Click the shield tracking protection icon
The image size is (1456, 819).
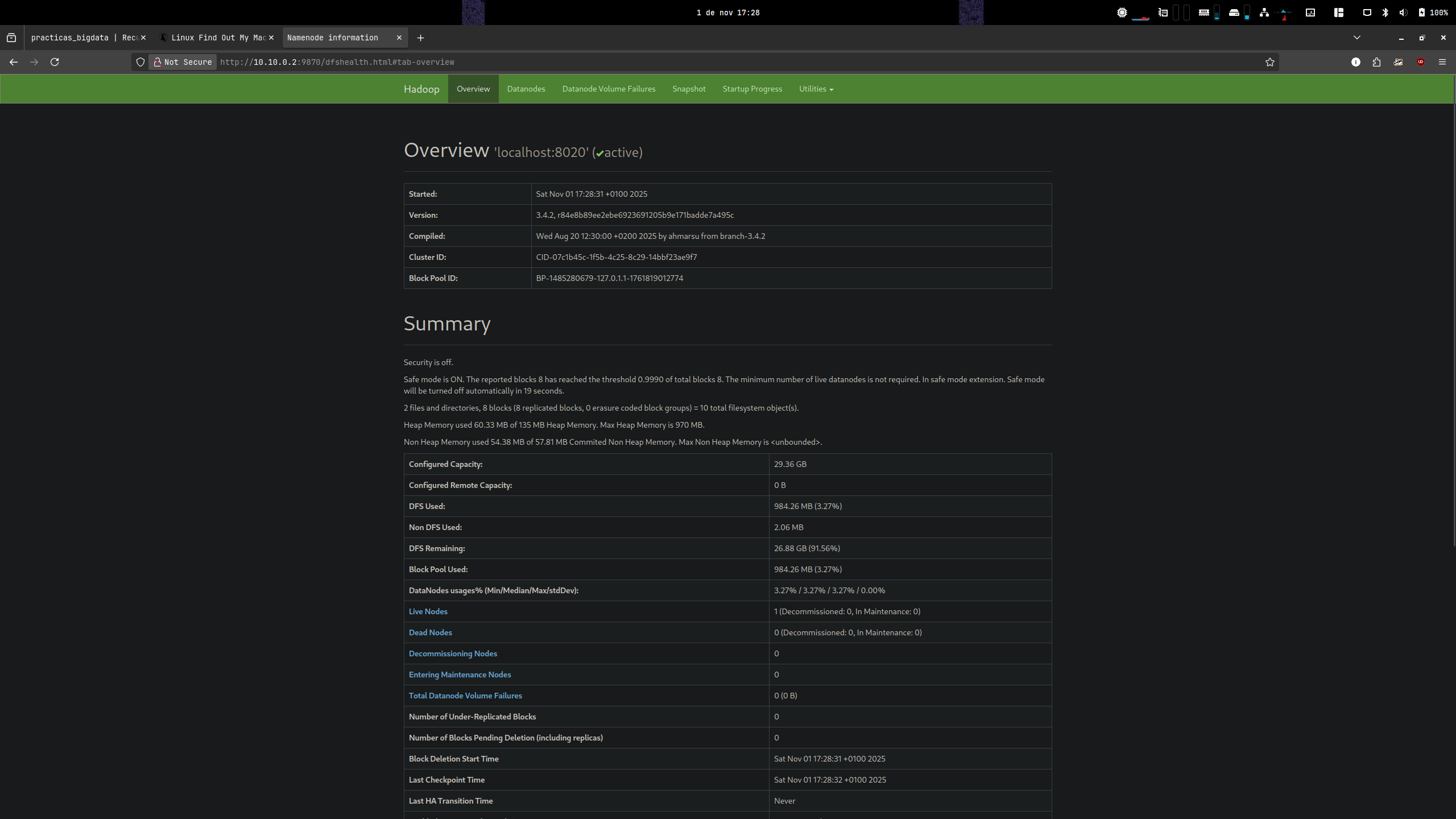point(140,62)
